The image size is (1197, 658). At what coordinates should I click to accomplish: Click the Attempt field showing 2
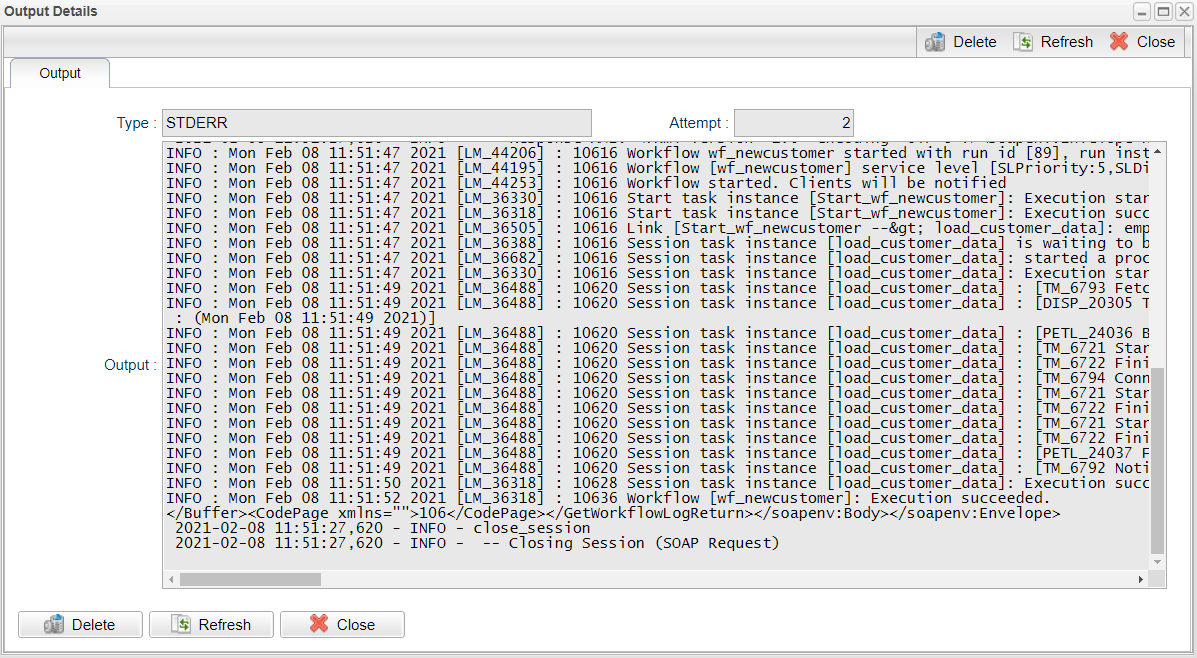point(794,123)
